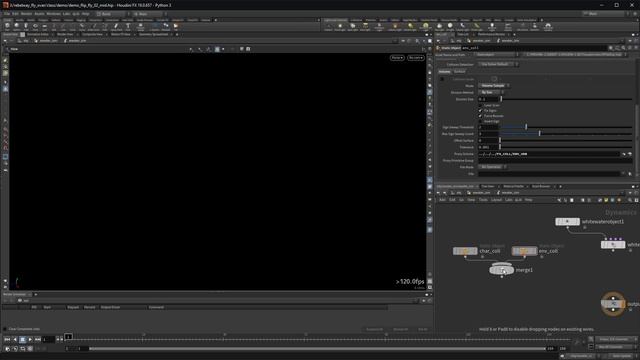
Task: Click the char_coll static object node
Action: point(465,251)
